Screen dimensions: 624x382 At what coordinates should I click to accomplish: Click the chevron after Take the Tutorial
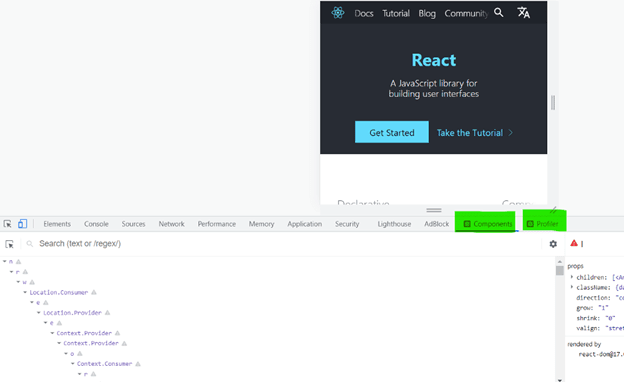tap(511, 133)
